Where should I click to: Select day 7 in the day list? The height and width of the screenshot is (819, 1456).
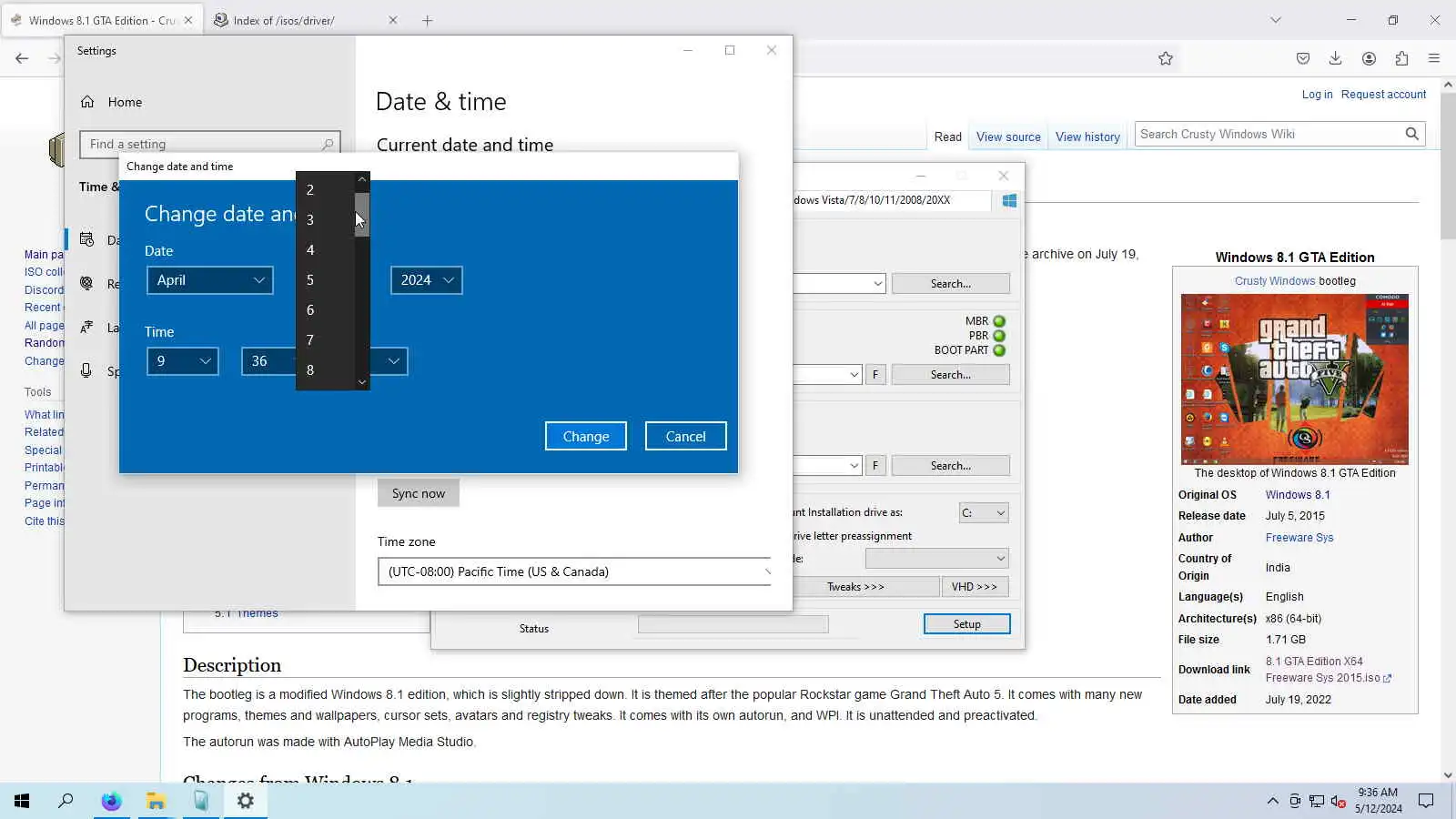(x=324, y=340)
